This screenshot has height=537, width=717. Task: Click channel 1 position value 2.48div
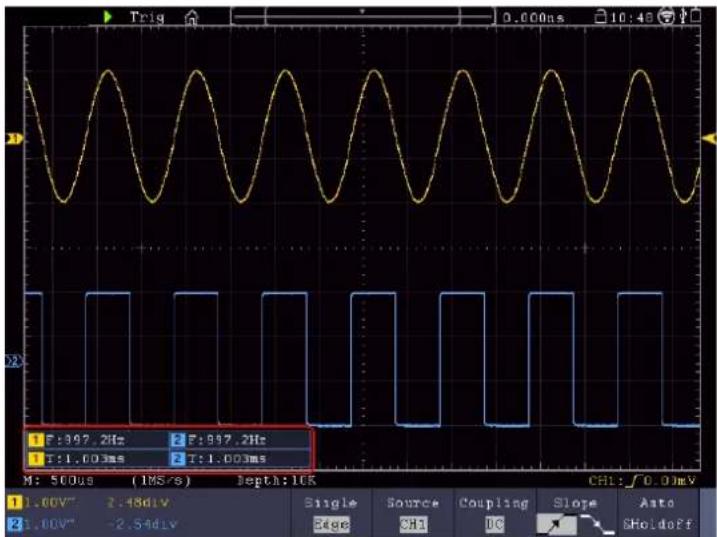click(138, 503)
